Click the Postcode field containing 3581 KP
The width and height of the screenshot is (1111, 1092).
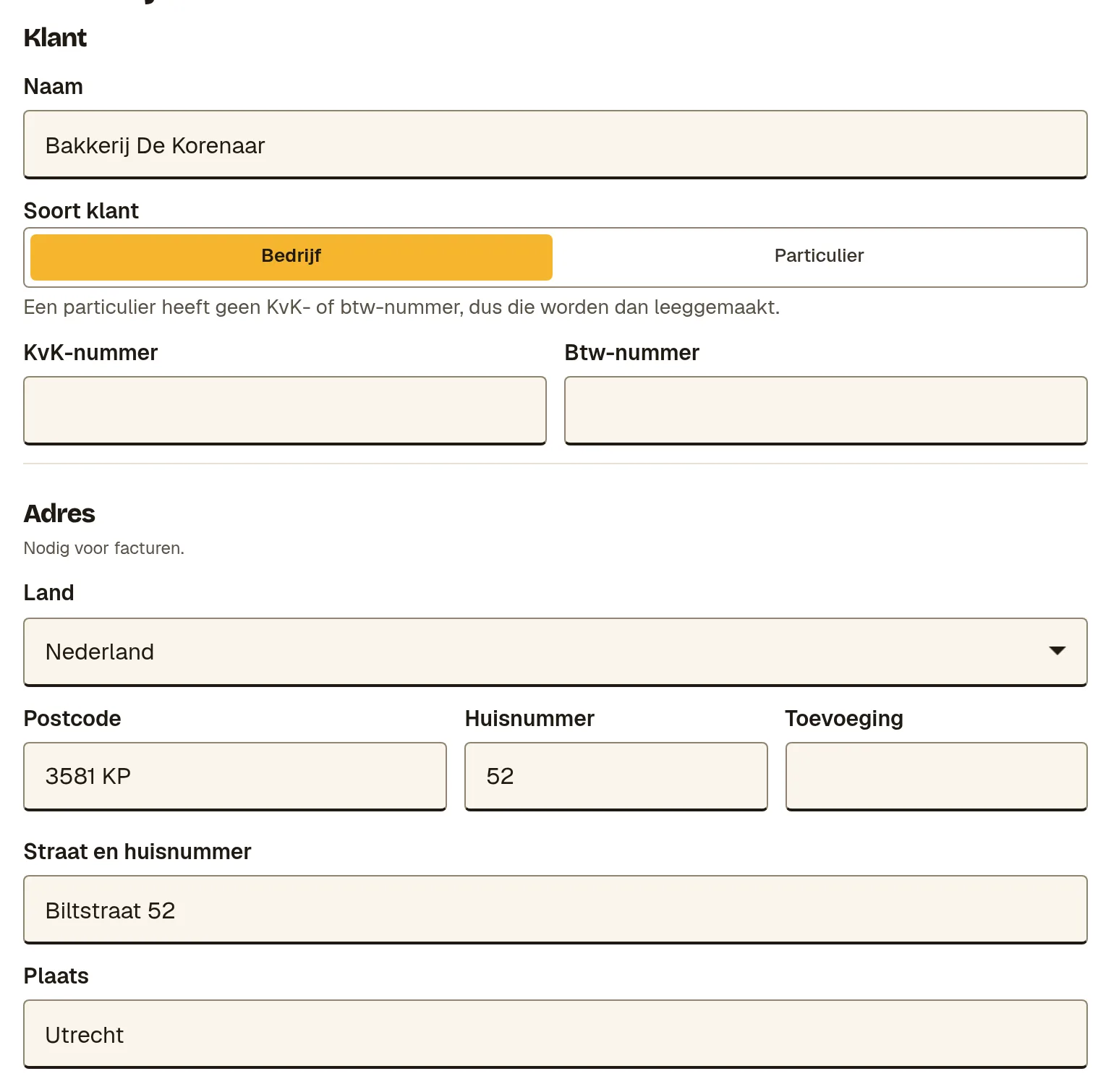point(235,776)
